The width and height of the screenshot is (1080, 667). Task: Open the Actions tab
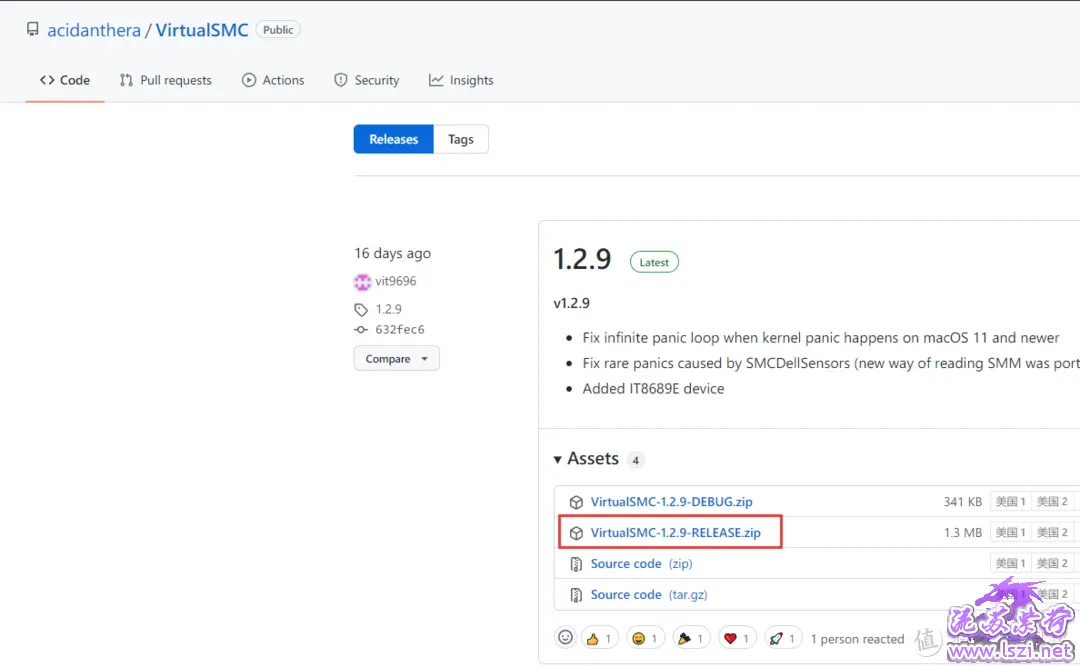[x=273, y=80]
